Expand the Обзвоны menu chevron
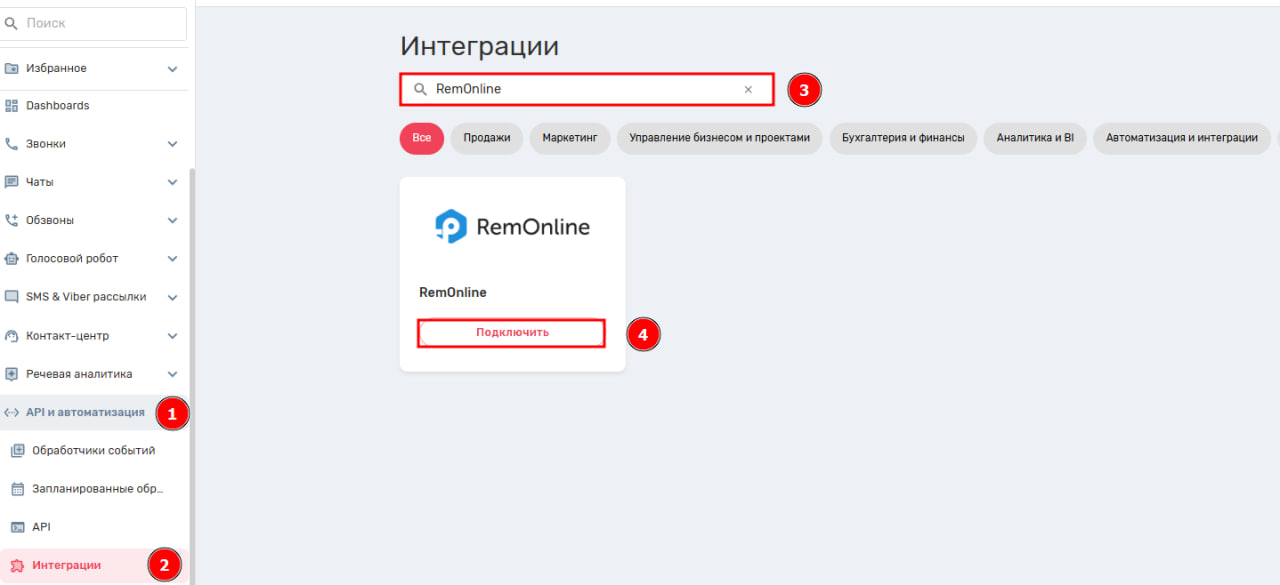Screen dimensions: 1280x585 click(172, 221)
